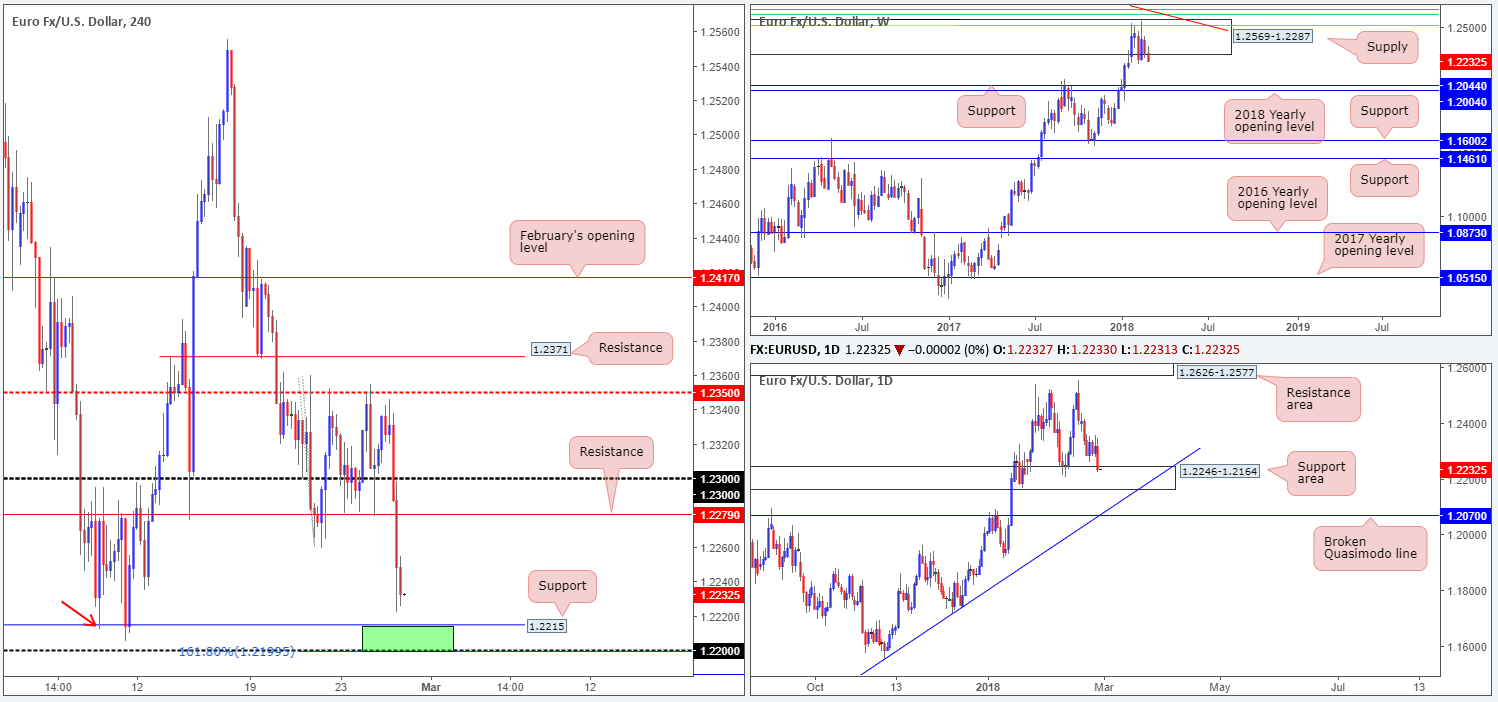Select the Support callout above the 1.2215 label
The image size is (1498, 702).
click(x=563, y=586)
